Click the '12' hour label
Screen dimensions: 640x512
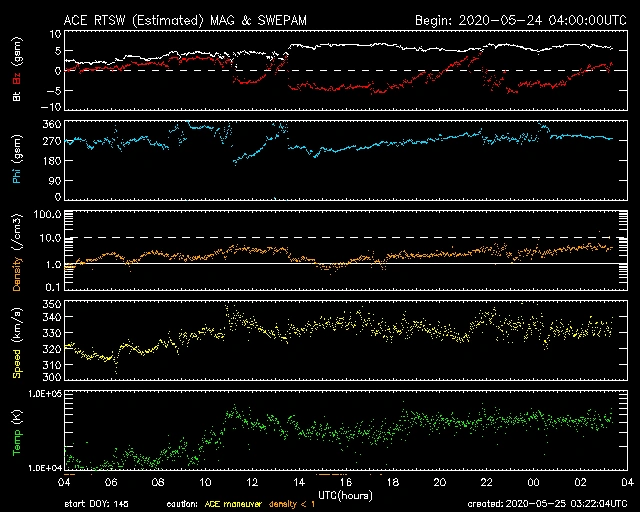(x=252, y=483)
